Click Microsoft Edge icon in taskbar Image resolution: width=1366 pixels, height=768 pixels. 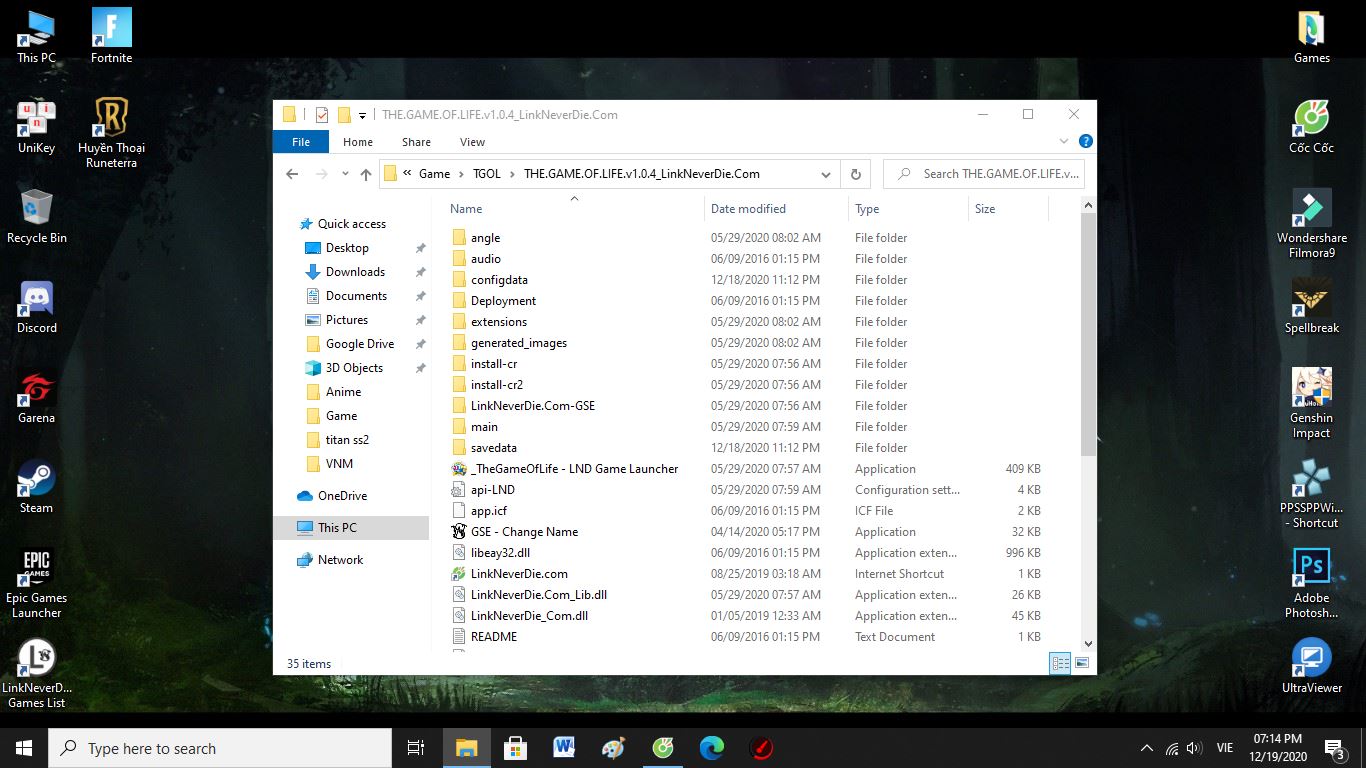711,748
